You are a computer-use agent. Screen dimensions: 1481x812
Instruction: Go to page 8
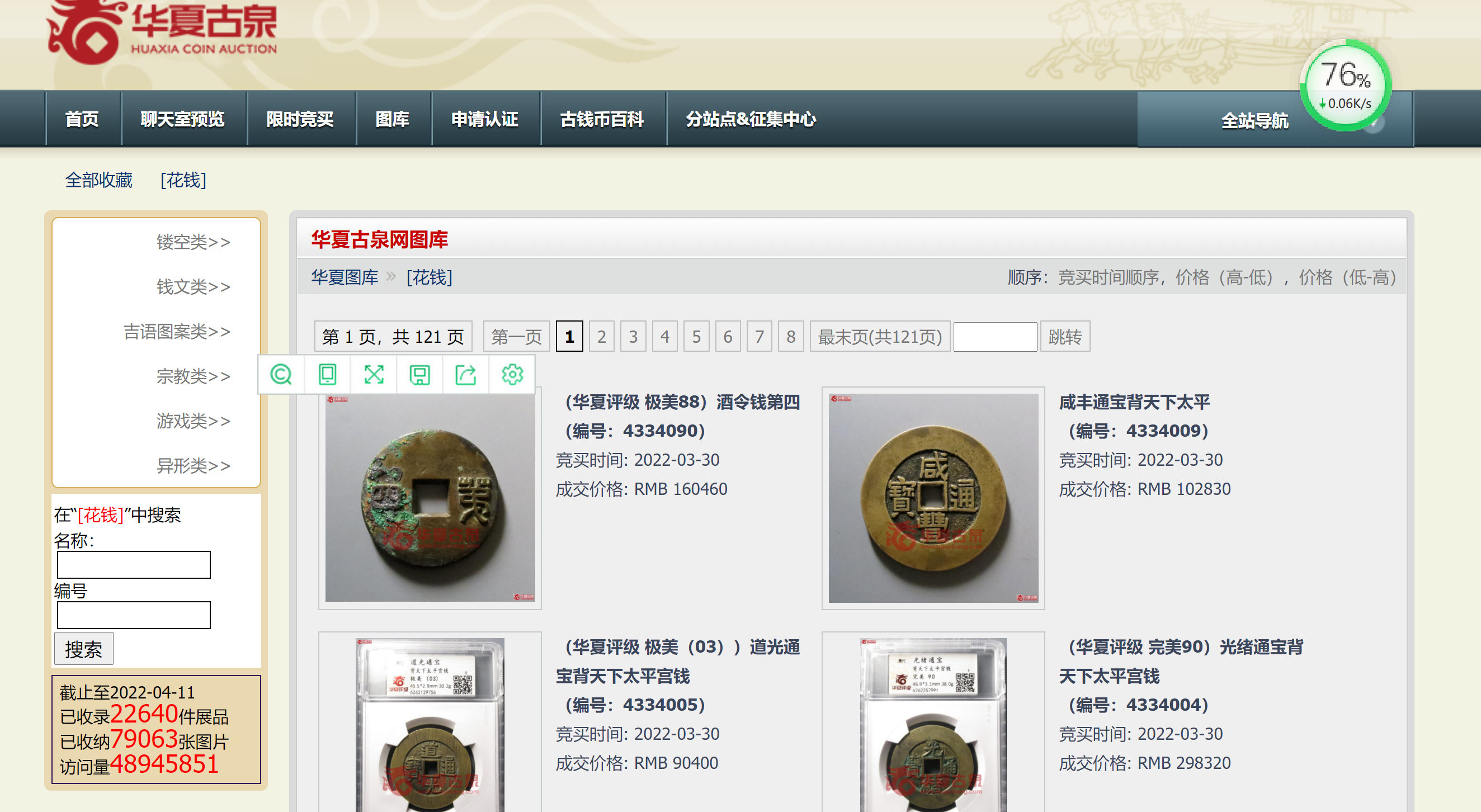pyautogui.click(x=791, y=336)
